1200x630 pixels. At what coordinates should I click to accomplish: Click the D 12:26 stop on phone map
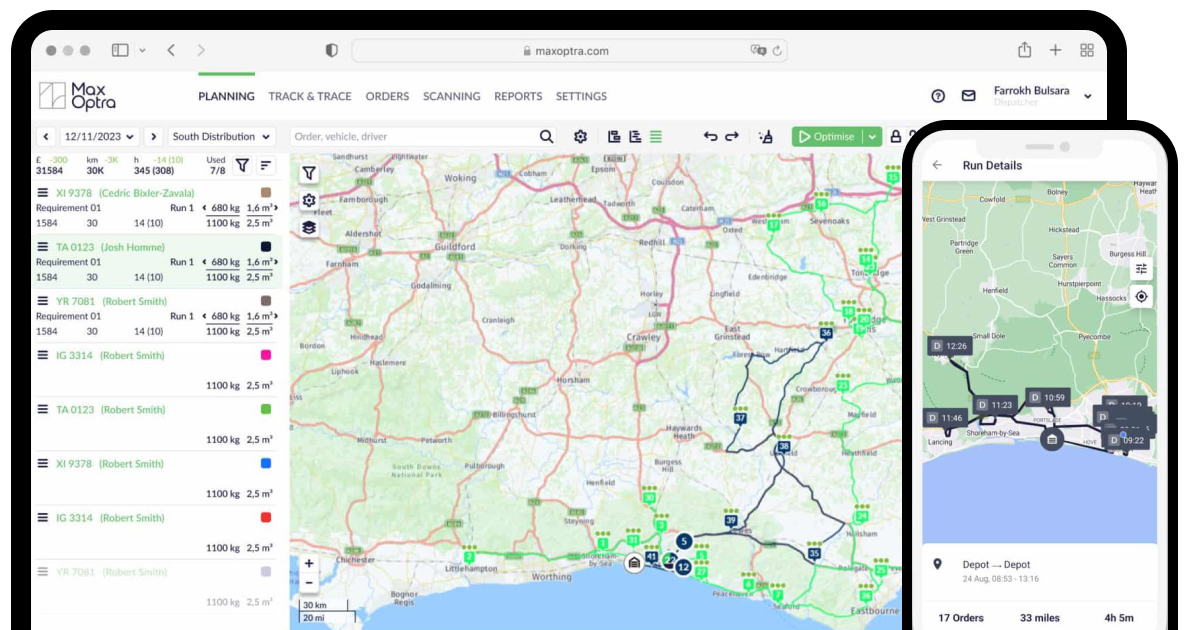[950, 346]
